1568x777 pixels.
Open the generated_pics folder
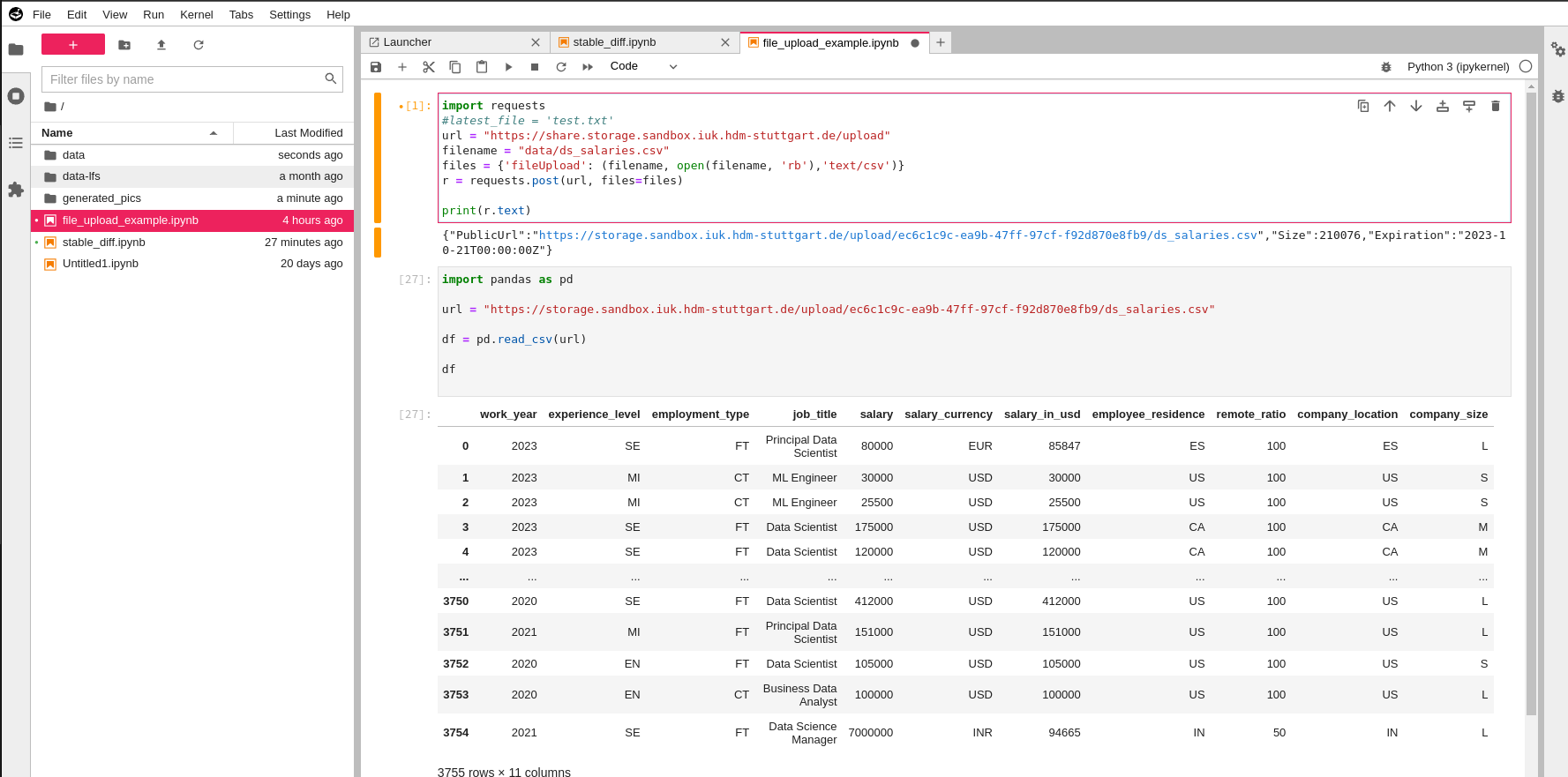click(x=101, y=198)
